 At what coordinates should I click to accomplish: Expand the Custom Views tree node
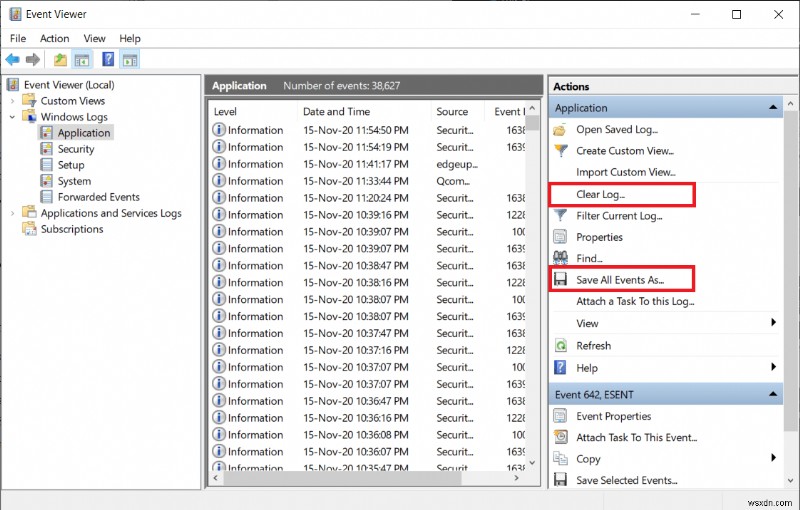[13, 101]
